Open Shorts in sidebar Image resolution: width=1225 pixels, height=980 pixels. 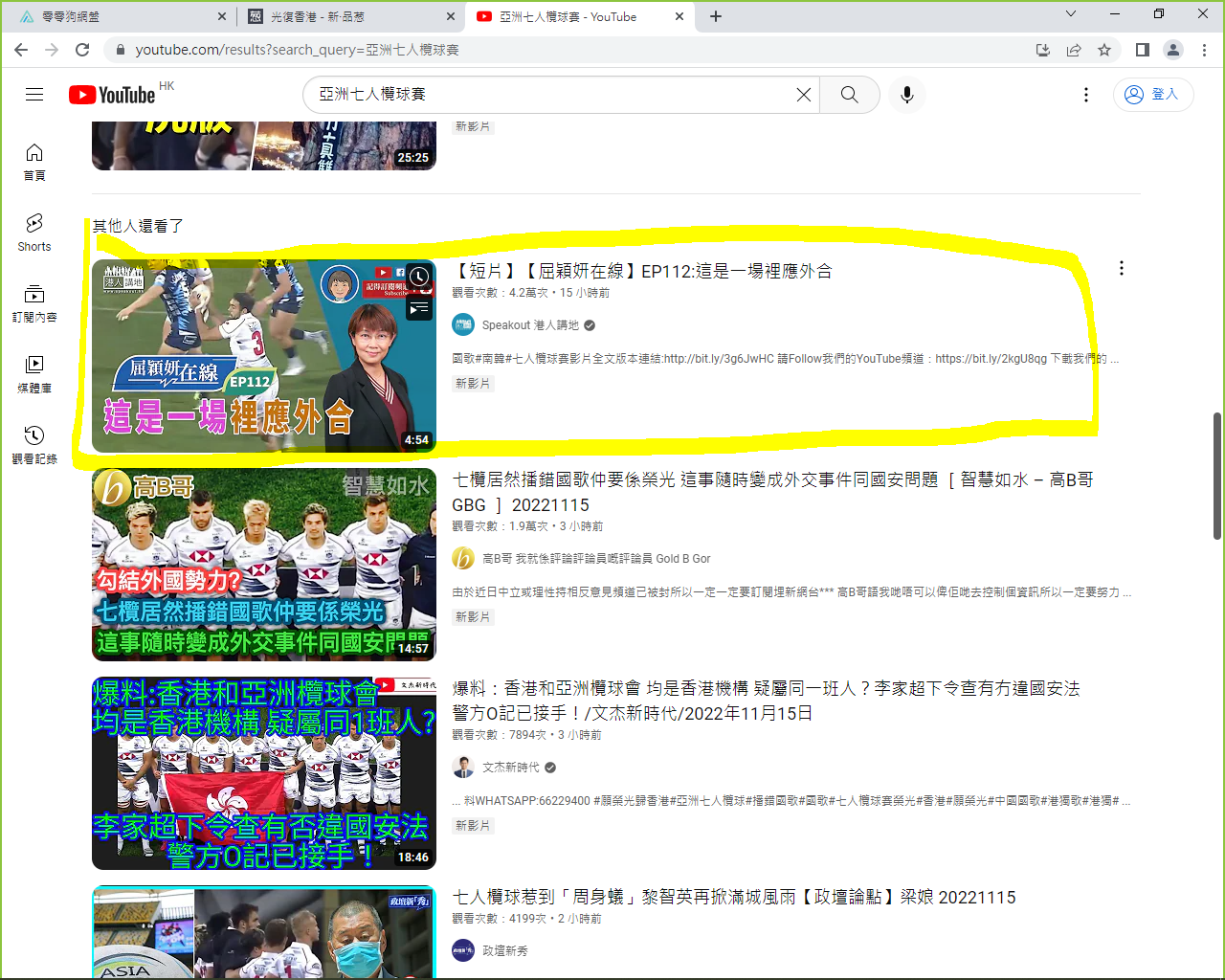click(x=34, y=233)
